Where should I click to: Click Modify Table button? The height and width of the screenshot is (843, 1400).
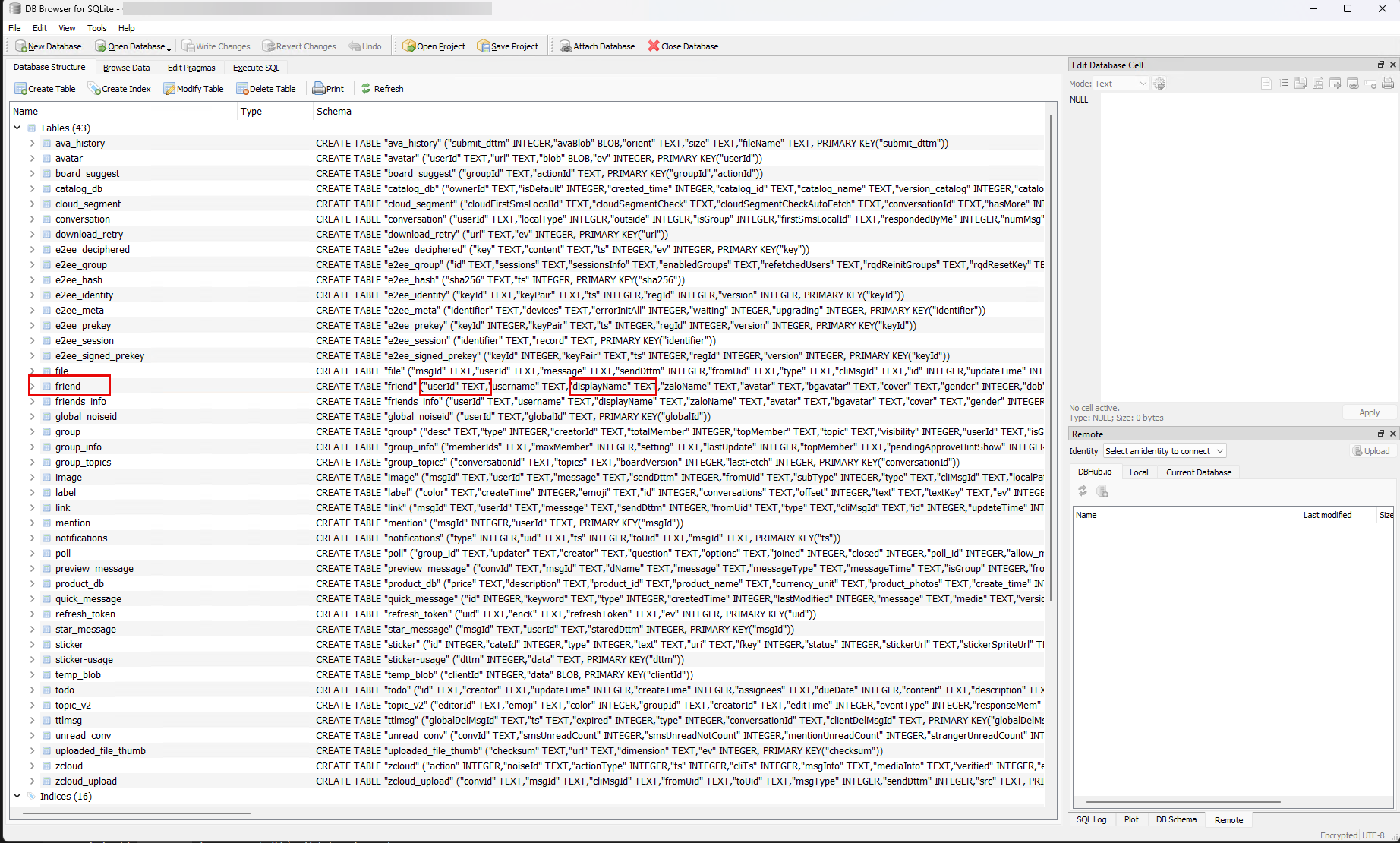tap(193, 89)
